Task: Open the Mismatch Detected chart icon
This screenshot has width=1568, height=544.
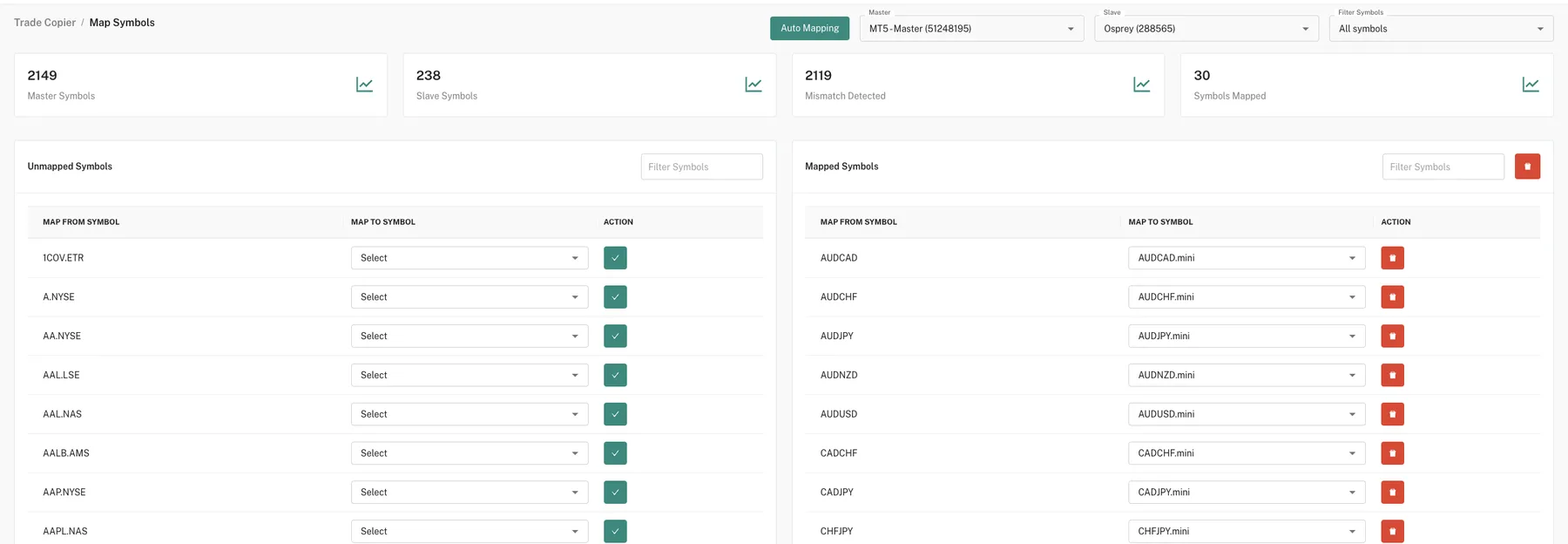Action: [x=1141, y=85]
